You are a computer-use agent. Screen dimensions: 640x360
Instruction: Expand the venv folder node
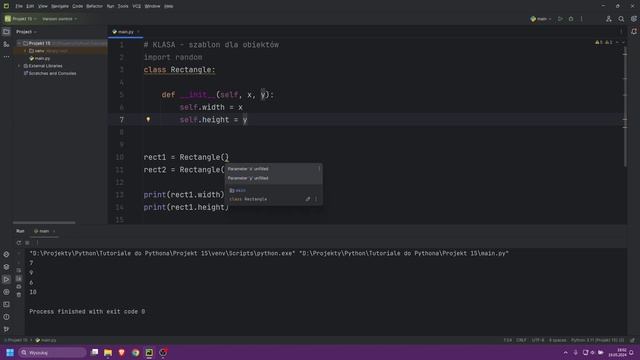[x=25, y=51]
